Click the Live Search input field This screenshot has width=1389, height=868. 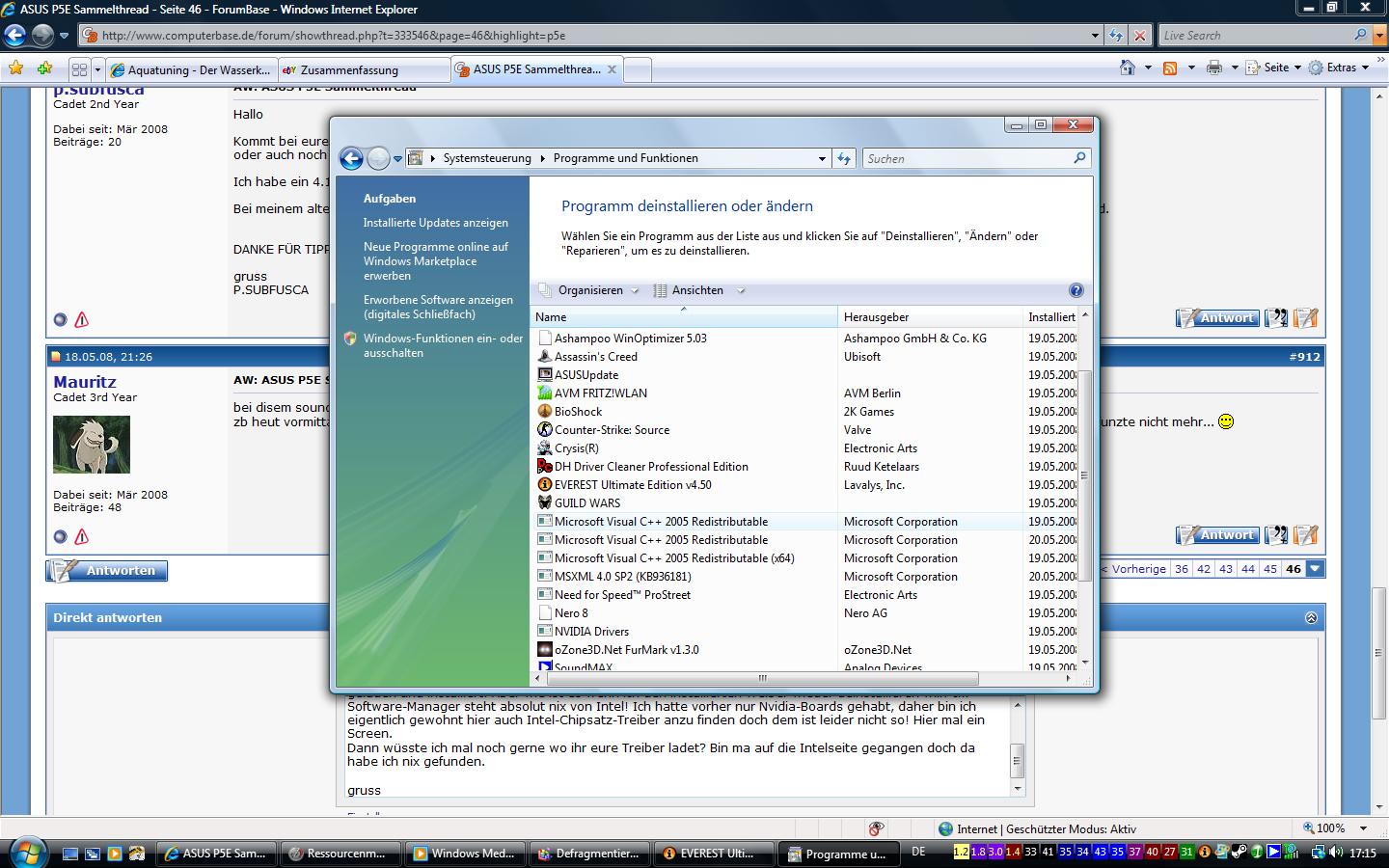coord(1254,36)
